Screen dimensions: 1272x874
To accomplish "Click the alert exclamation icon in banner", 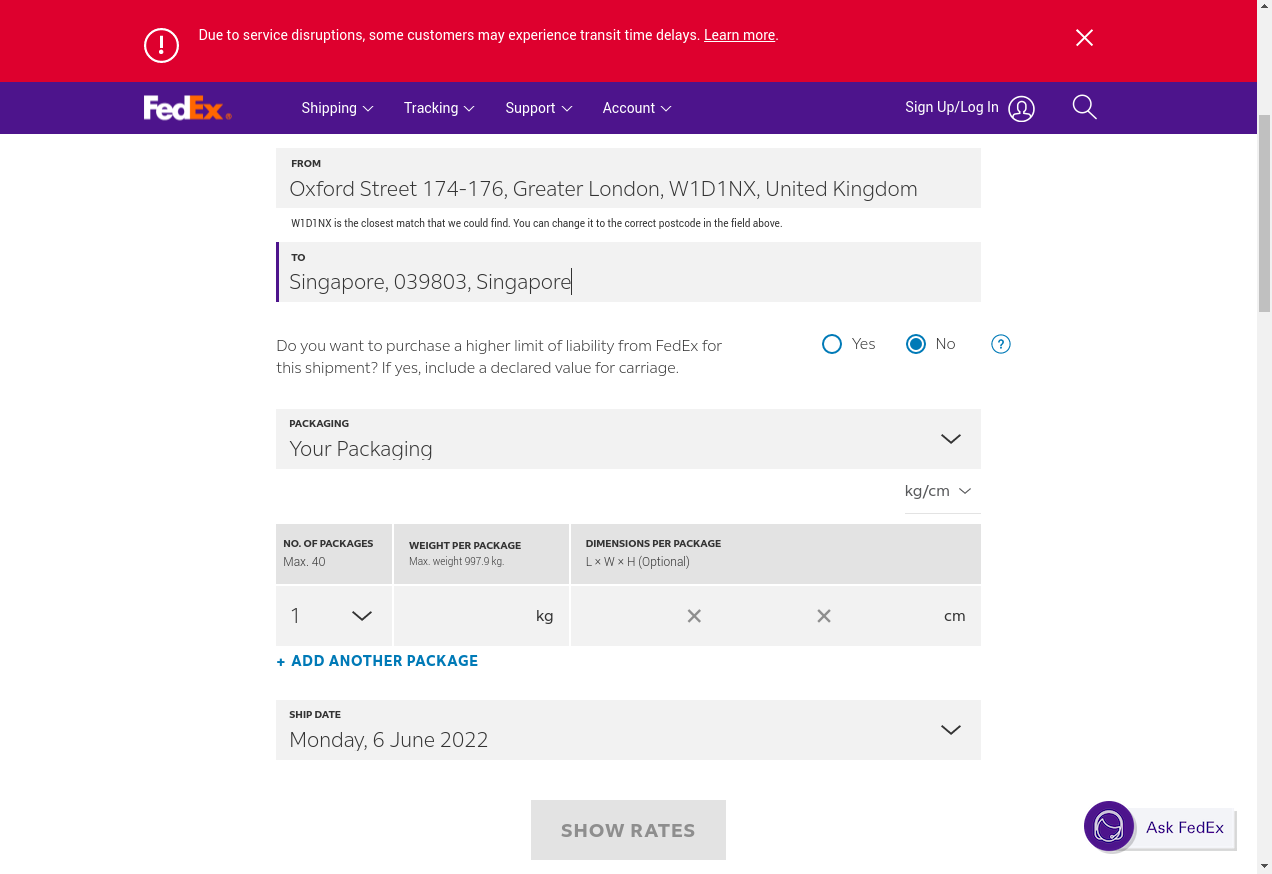I will 161,45.
